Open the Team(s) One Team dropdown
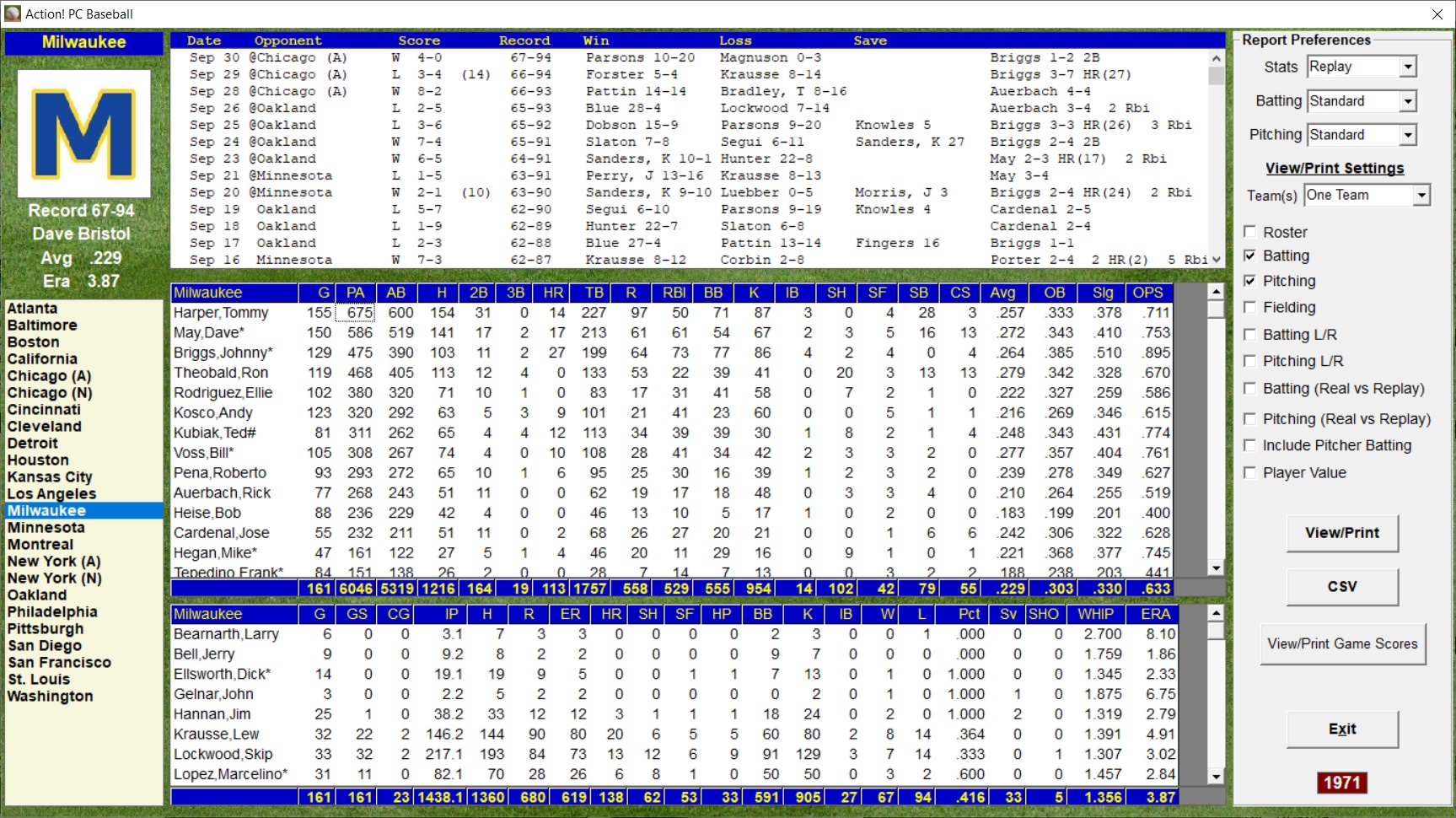The height and width of the screenshot is (818, 1456). pyautogui.click(x=1421, y=195)
